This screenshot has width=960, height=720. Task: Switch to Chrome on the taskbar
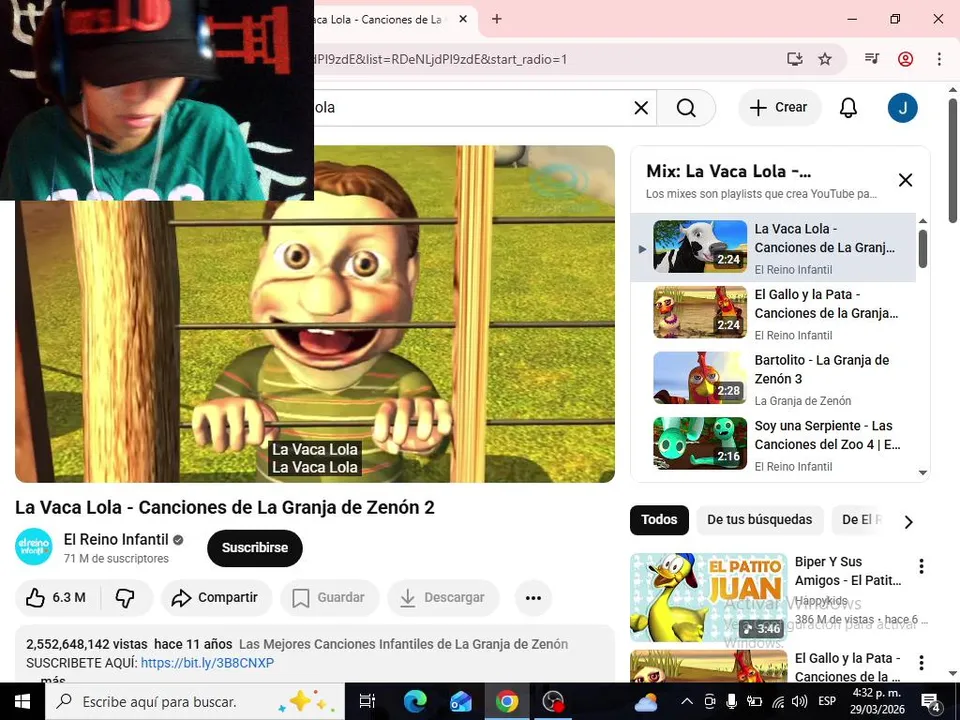[507, 702]
